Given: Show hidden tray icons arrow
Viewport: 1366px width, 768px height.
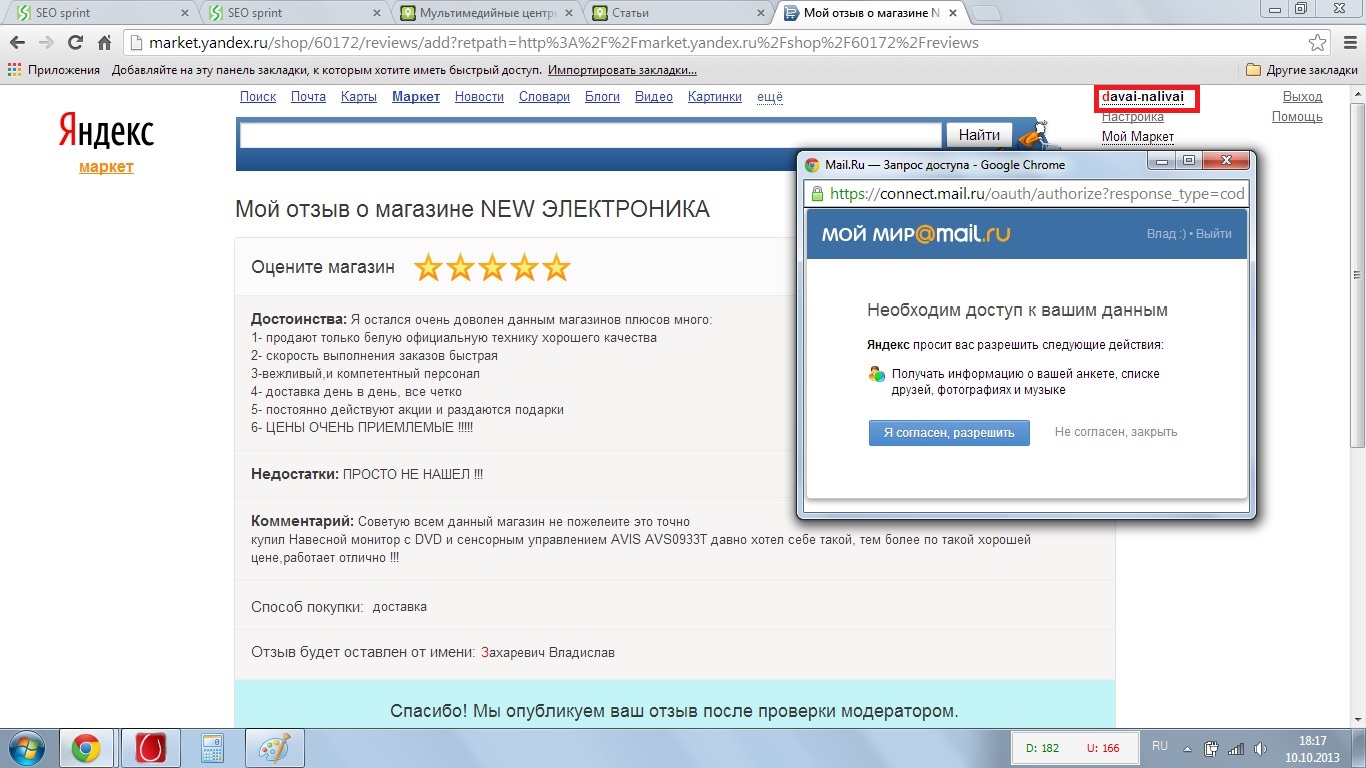Looking at the screenshot, I should [1188, 748].
